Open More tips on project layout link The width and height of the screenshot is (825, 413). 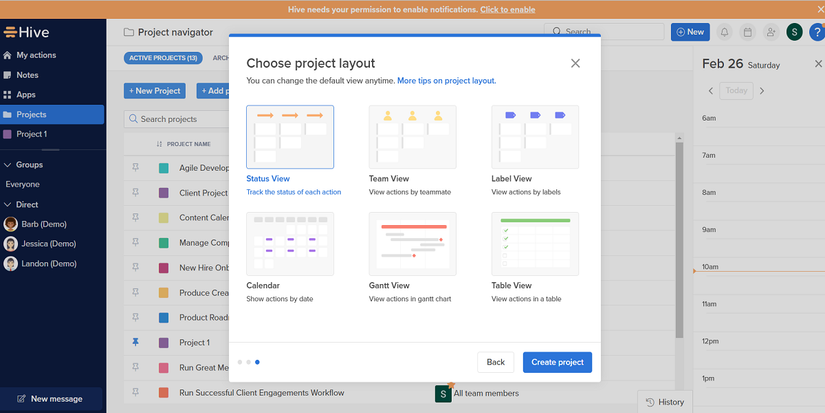pos(446,80)
